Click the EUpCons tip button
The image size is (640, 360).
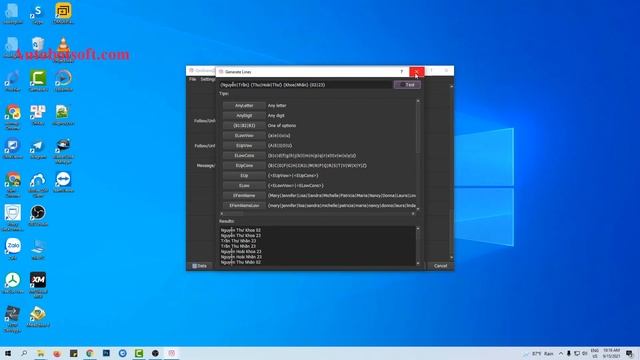coord(244,165)
